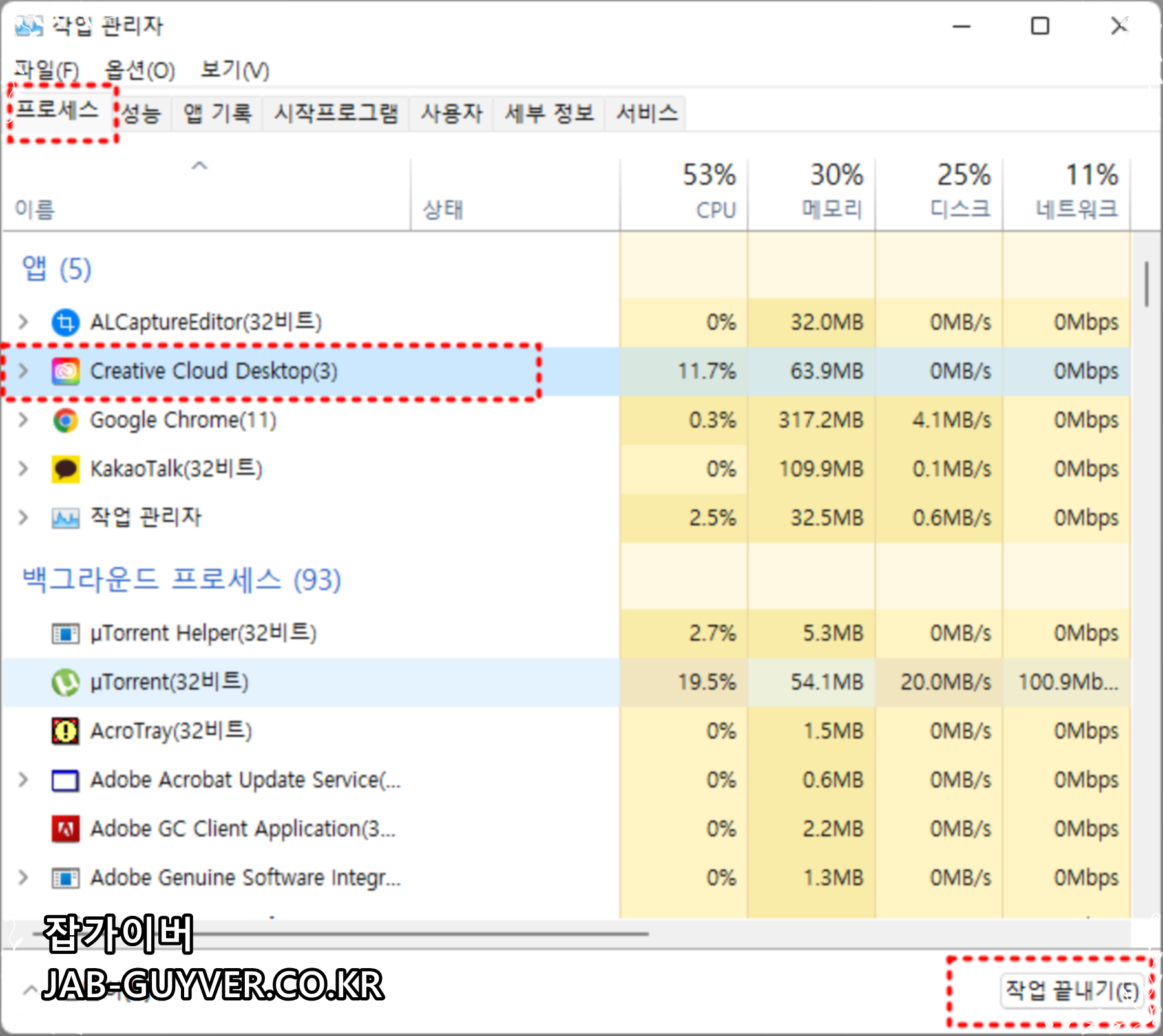Click Google Chrome's 317.2MB memory value
This screenshot has width=1163, height=1036.
pos(821,420)
